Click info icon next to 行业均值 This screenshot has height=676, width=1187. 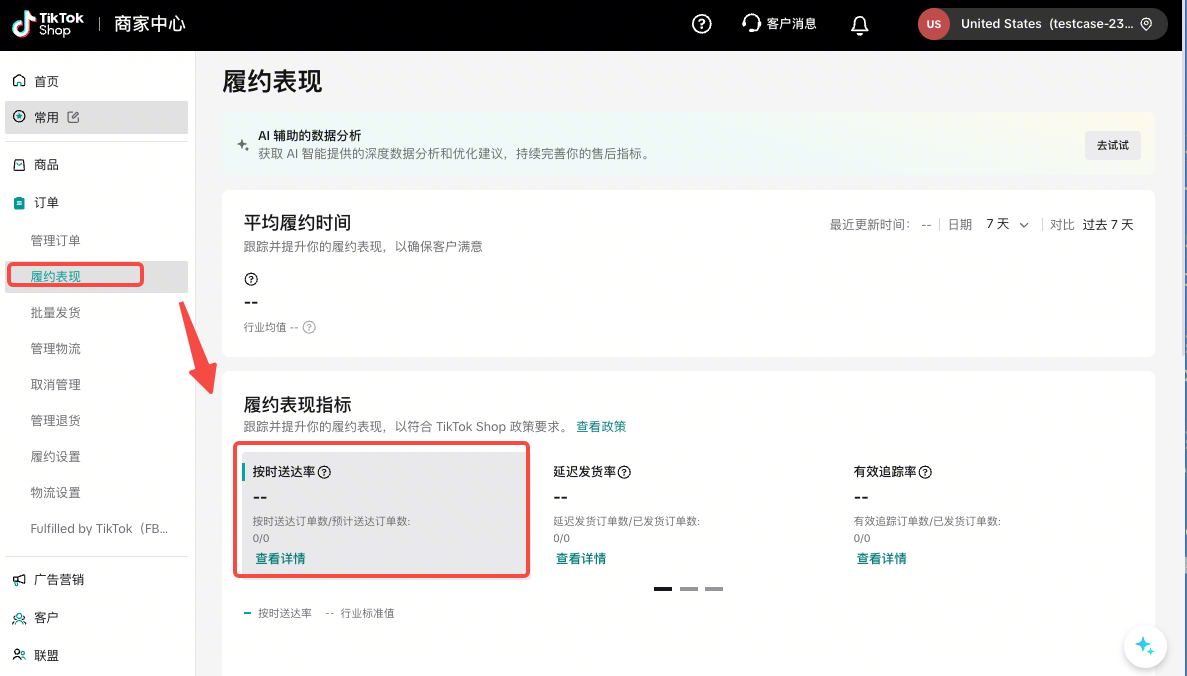pos(309,327)
